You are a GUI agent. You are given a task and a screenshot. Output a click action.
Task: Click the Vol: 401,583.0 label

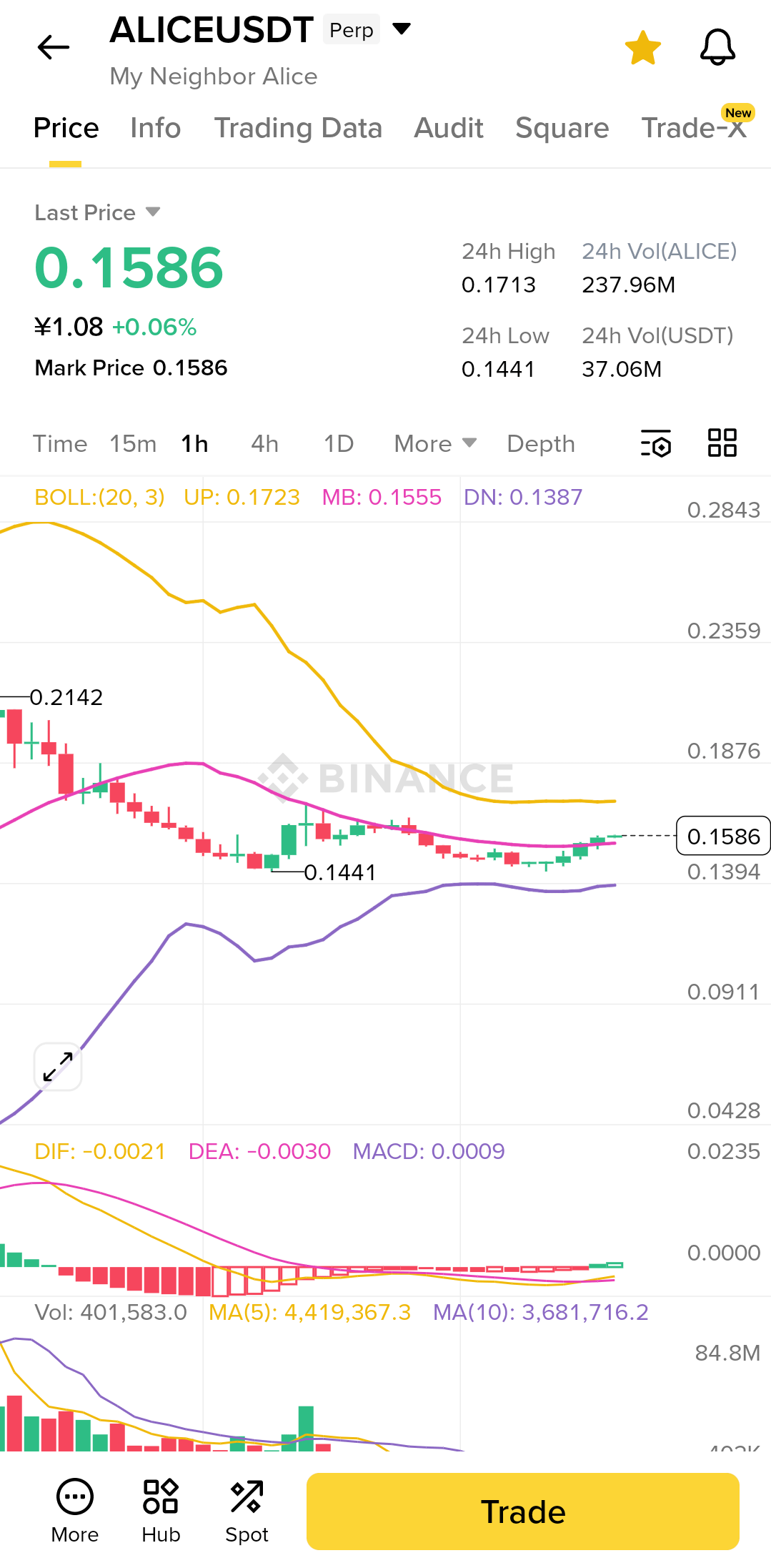111,1313
